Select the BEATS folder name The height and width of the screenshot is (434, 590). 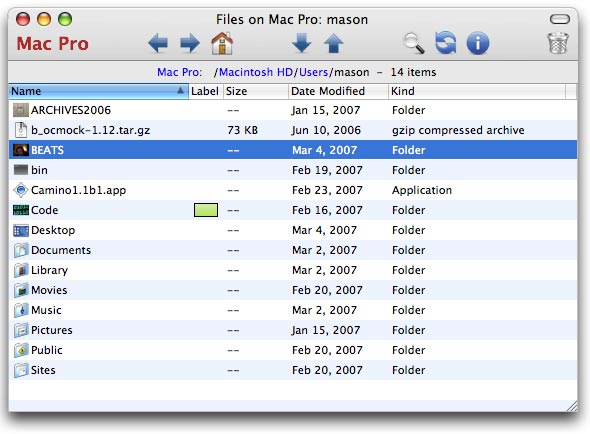(x=47, y=150)
